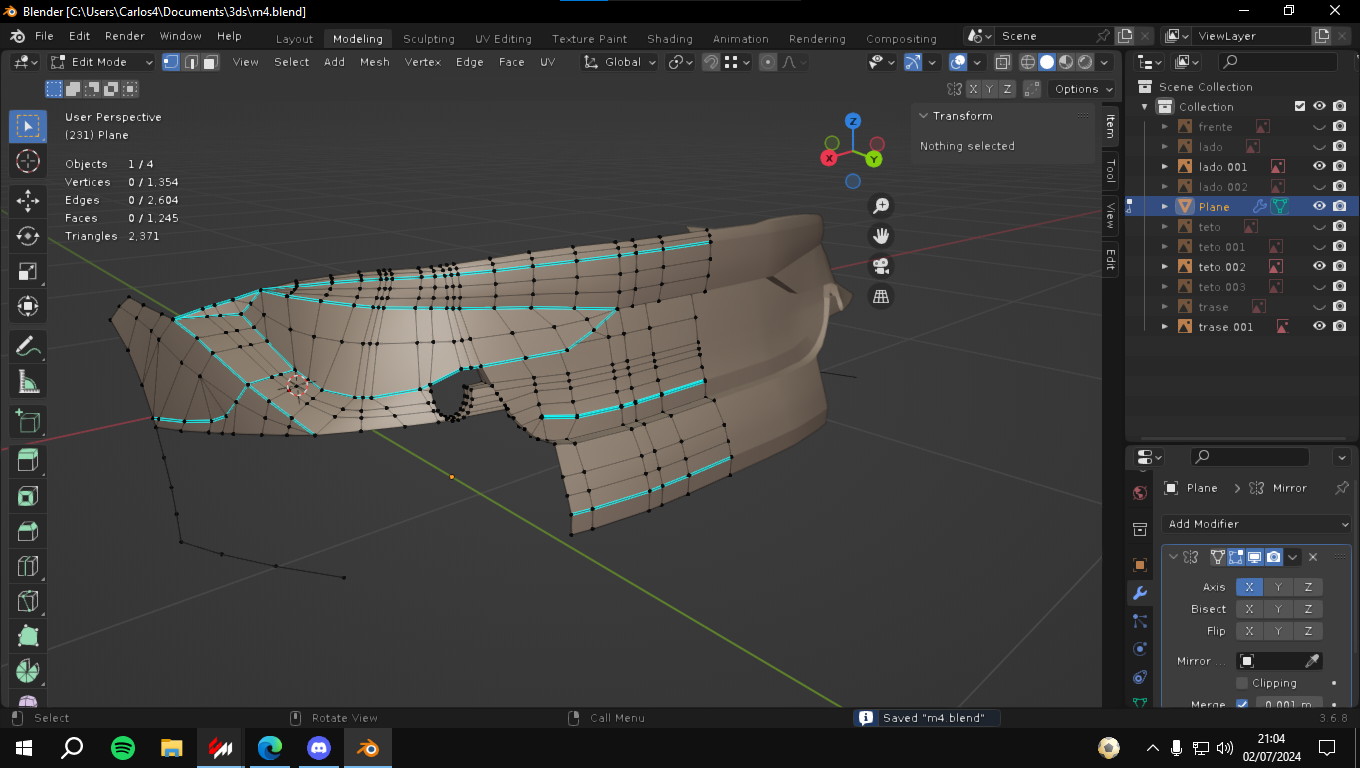Choose the Scale tool

tap(28, 272)
